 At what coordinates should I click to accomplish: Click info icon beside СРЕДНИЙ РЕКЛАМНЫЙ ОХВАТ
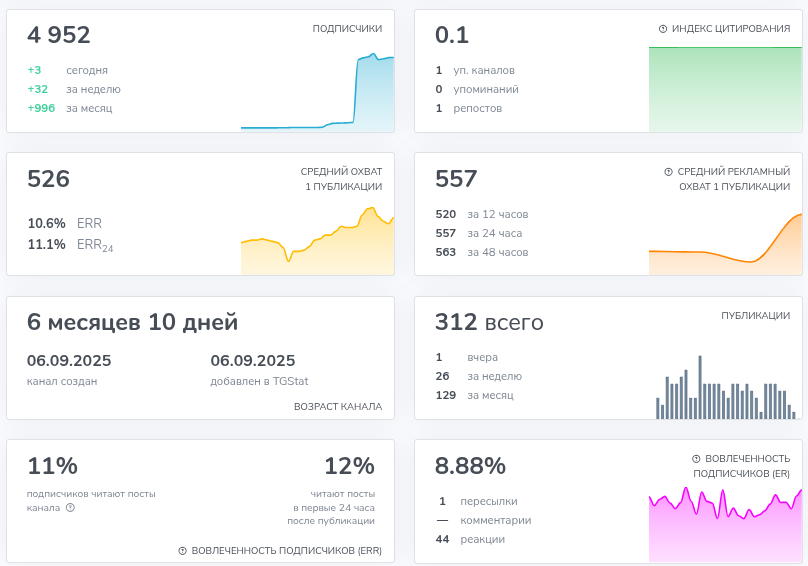[668, 172]
